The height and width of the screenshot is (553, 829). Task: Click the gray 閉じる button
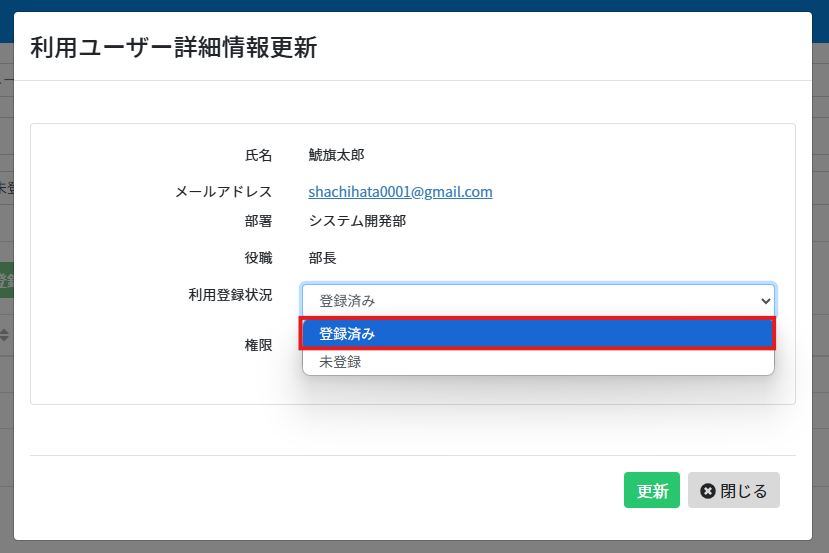(733, 490)
